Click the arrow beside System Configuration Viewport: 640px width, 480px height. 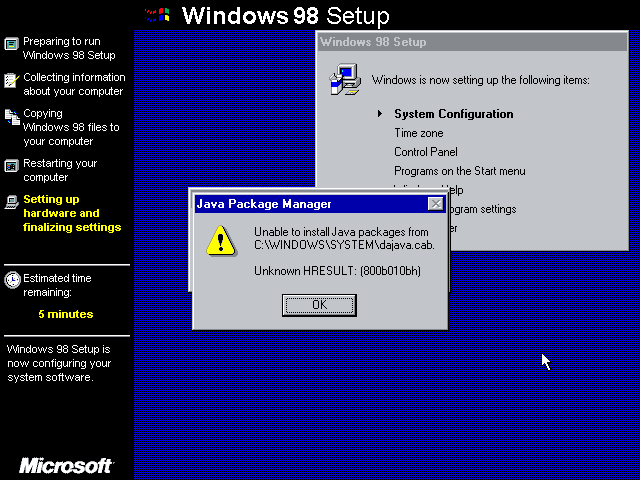coord(380,114)
